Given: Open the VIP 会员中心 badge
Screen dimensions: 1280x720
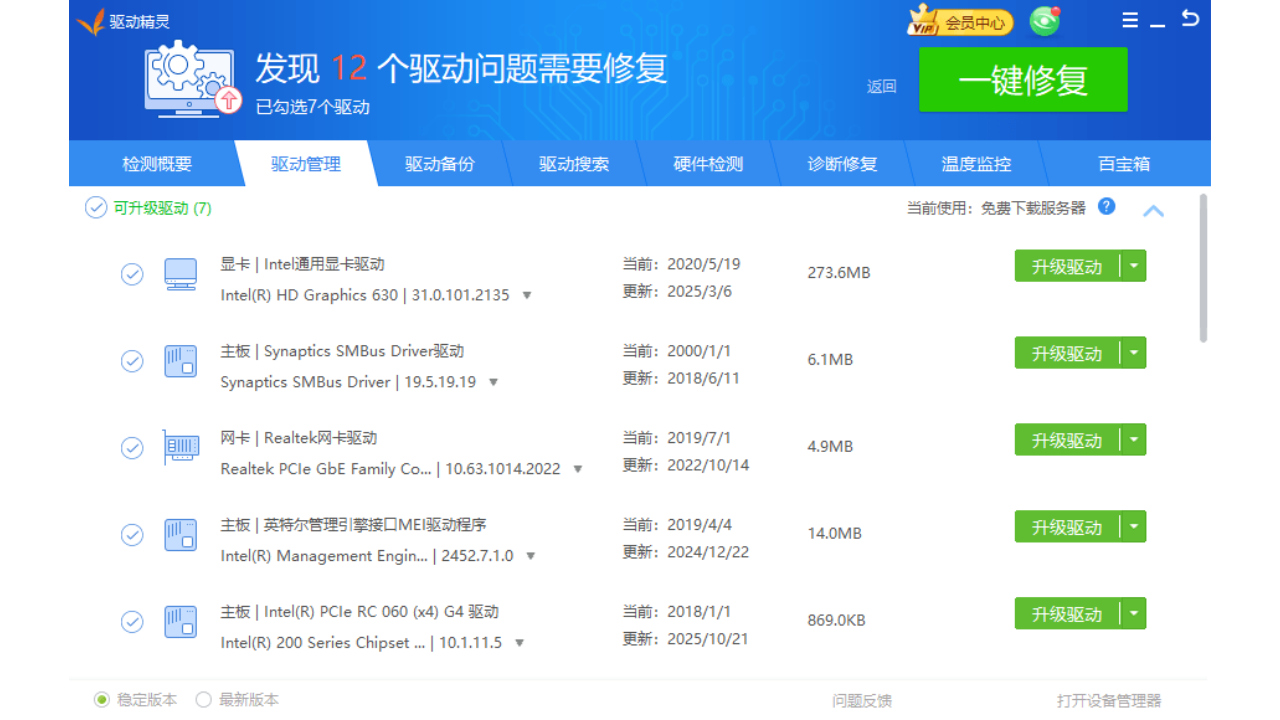Looking at the screenshot, I should pyautogui.click(x=960, y=21).
